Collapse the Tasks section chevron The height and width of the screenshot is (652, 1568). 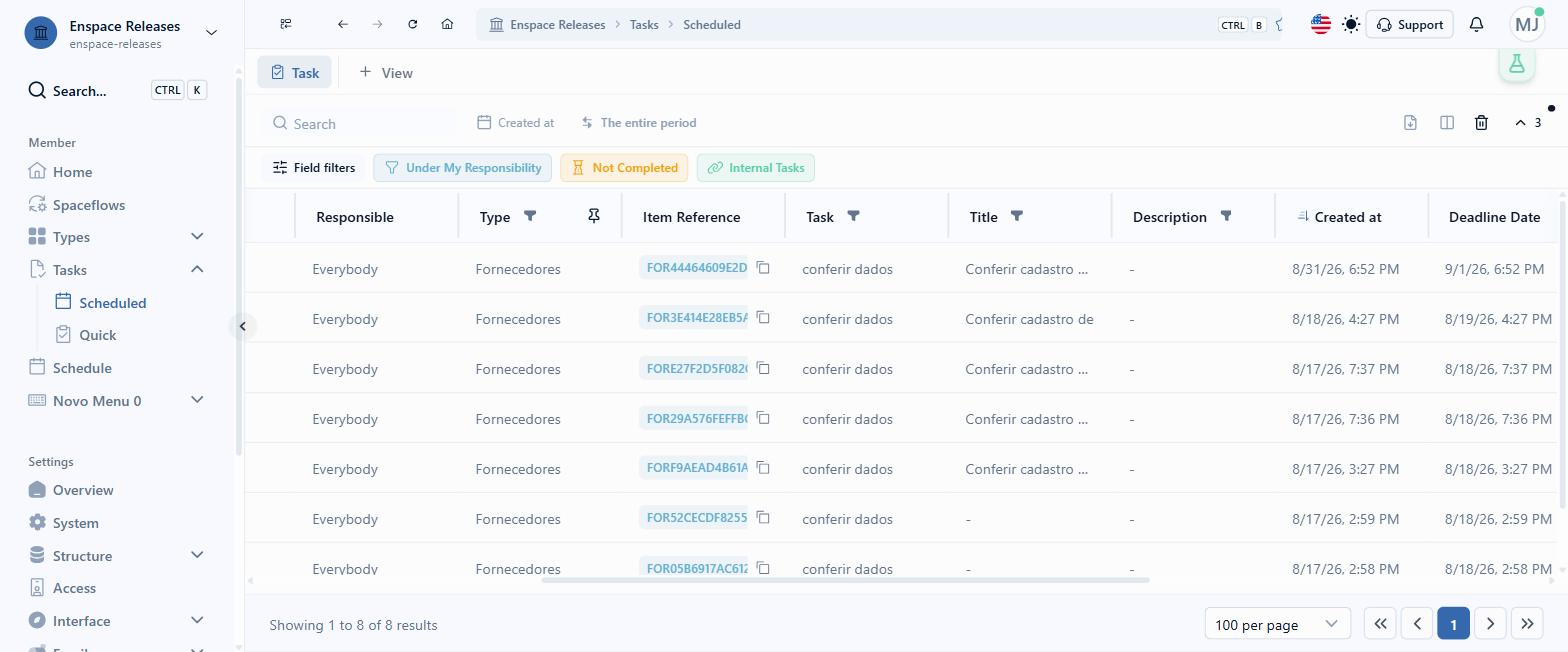click(197, 269)
